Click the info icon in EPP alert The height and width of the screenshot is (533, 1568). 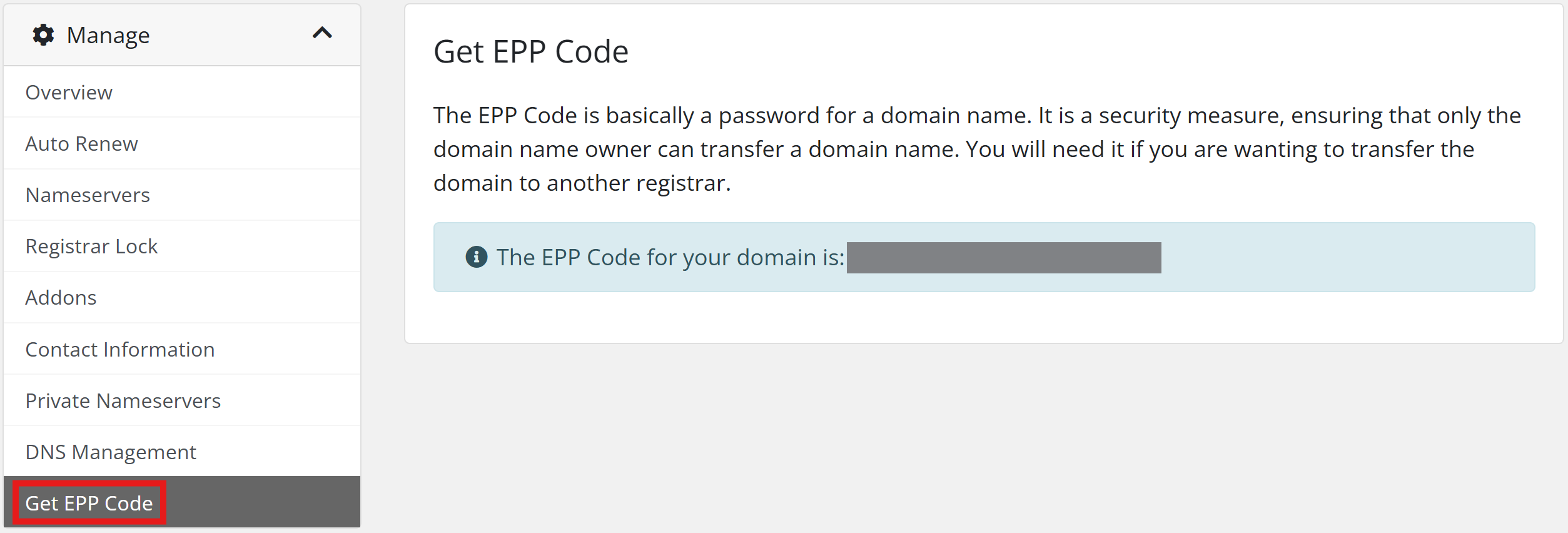(477, 257)
